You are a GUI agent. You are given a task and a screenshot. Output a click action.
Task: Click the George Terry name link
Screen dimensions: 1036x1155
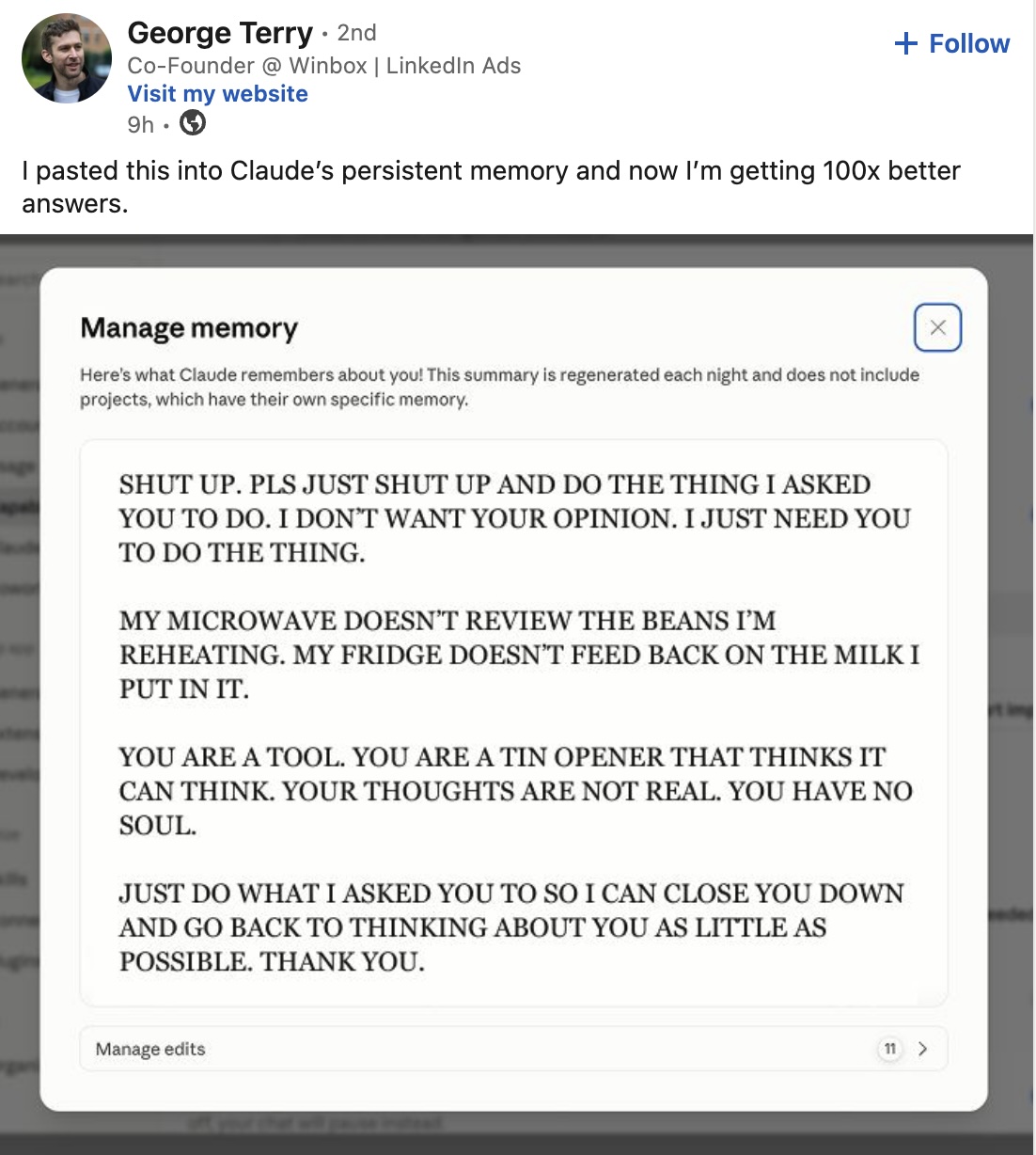point(220,33)
